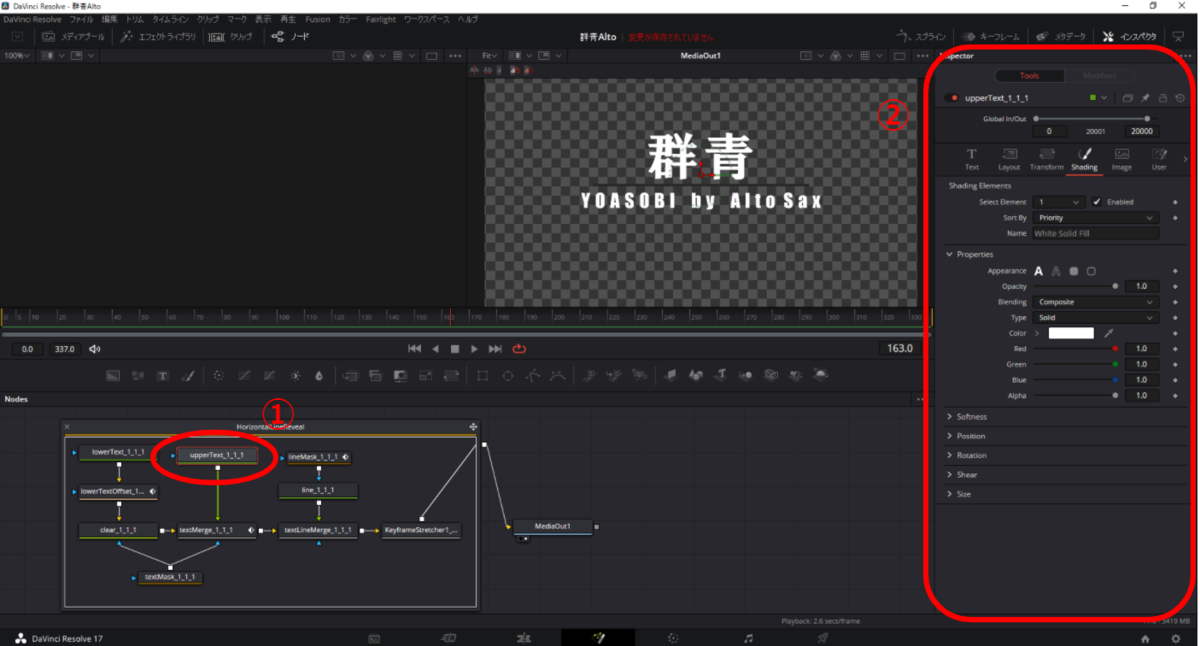Reset upperText_1_1_1 settings to default
The height and width of the screenshot is (646, 1200).
click(1180, 98)
